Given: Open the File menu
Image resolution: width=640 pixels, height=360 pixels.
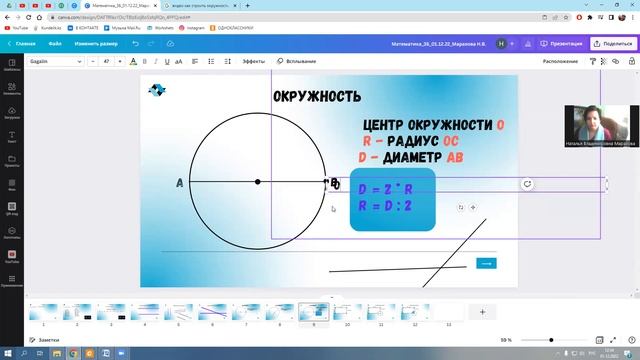Looking at the screenshot, I should (x=55, y=44).
